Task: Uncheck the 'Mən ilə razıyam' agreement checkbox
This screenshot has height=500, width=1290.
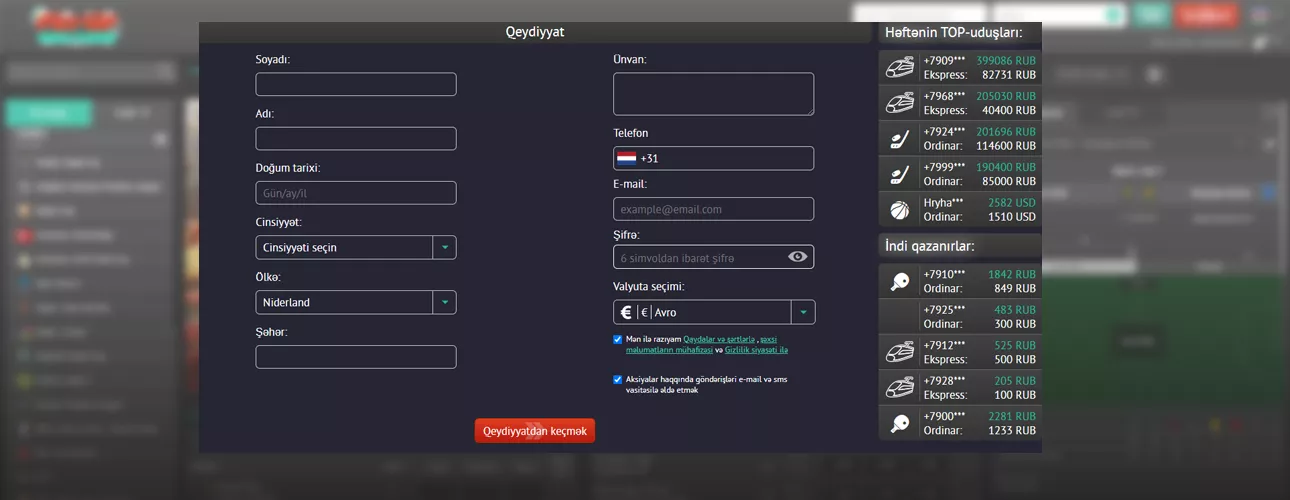Action: (x=618, y=339)
